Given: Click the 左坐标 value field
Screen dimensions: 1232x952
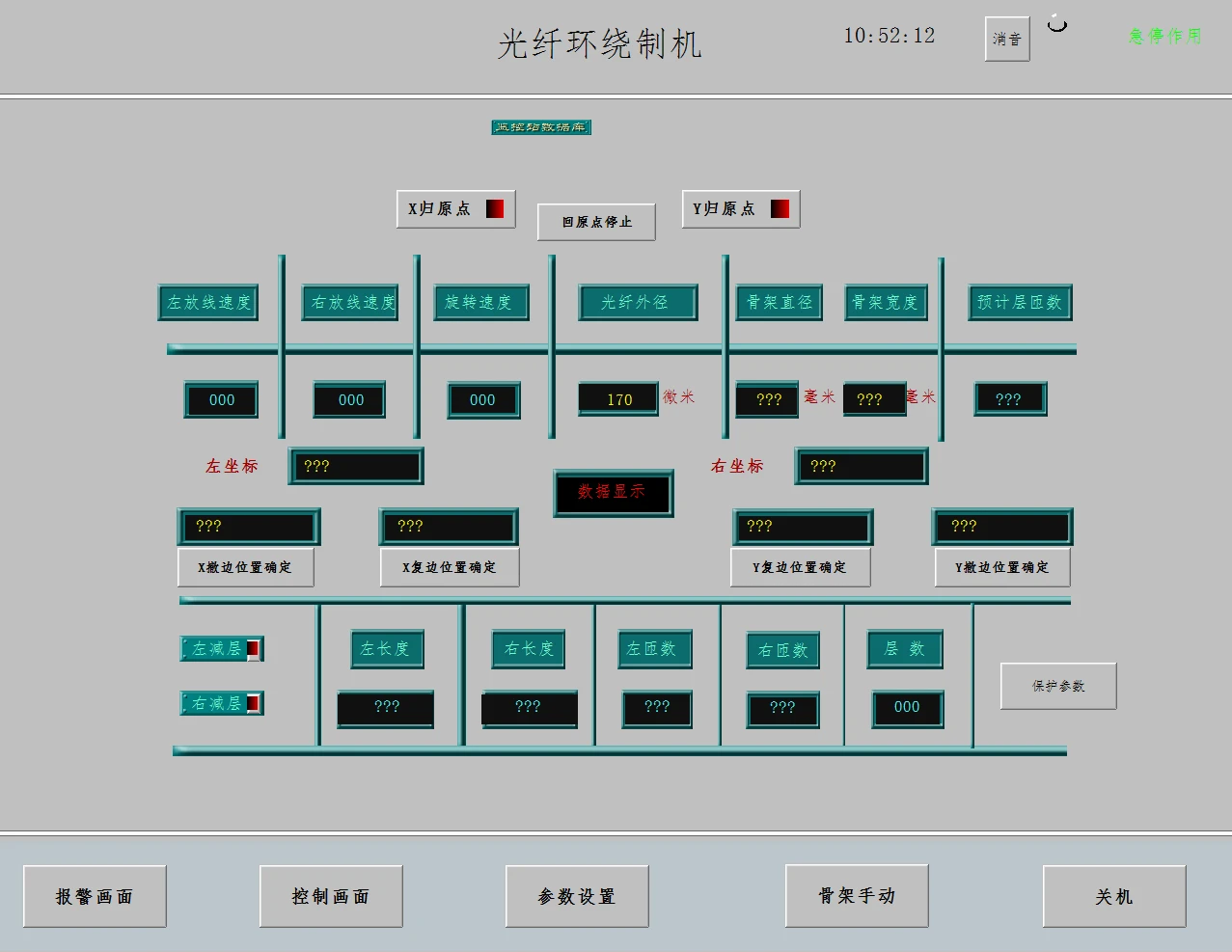Looking at the screenshot, I should 356,467.
